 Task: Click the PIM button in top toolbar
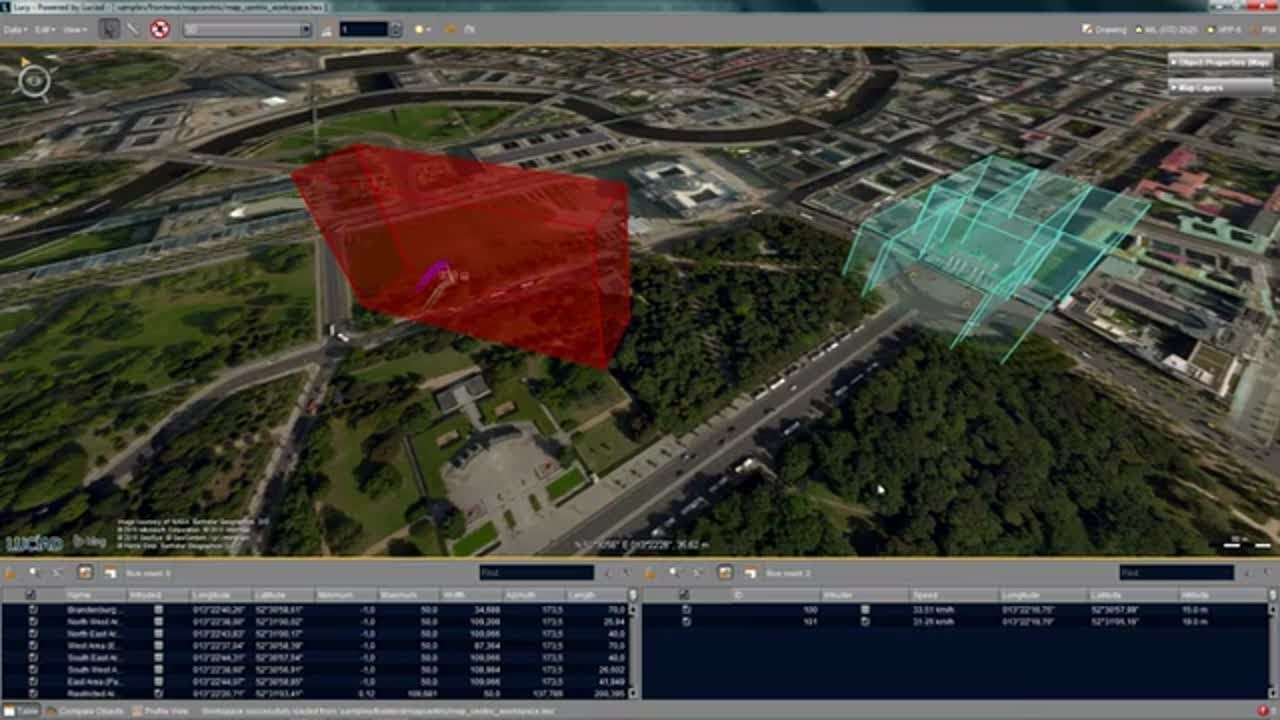[1264, 30]
